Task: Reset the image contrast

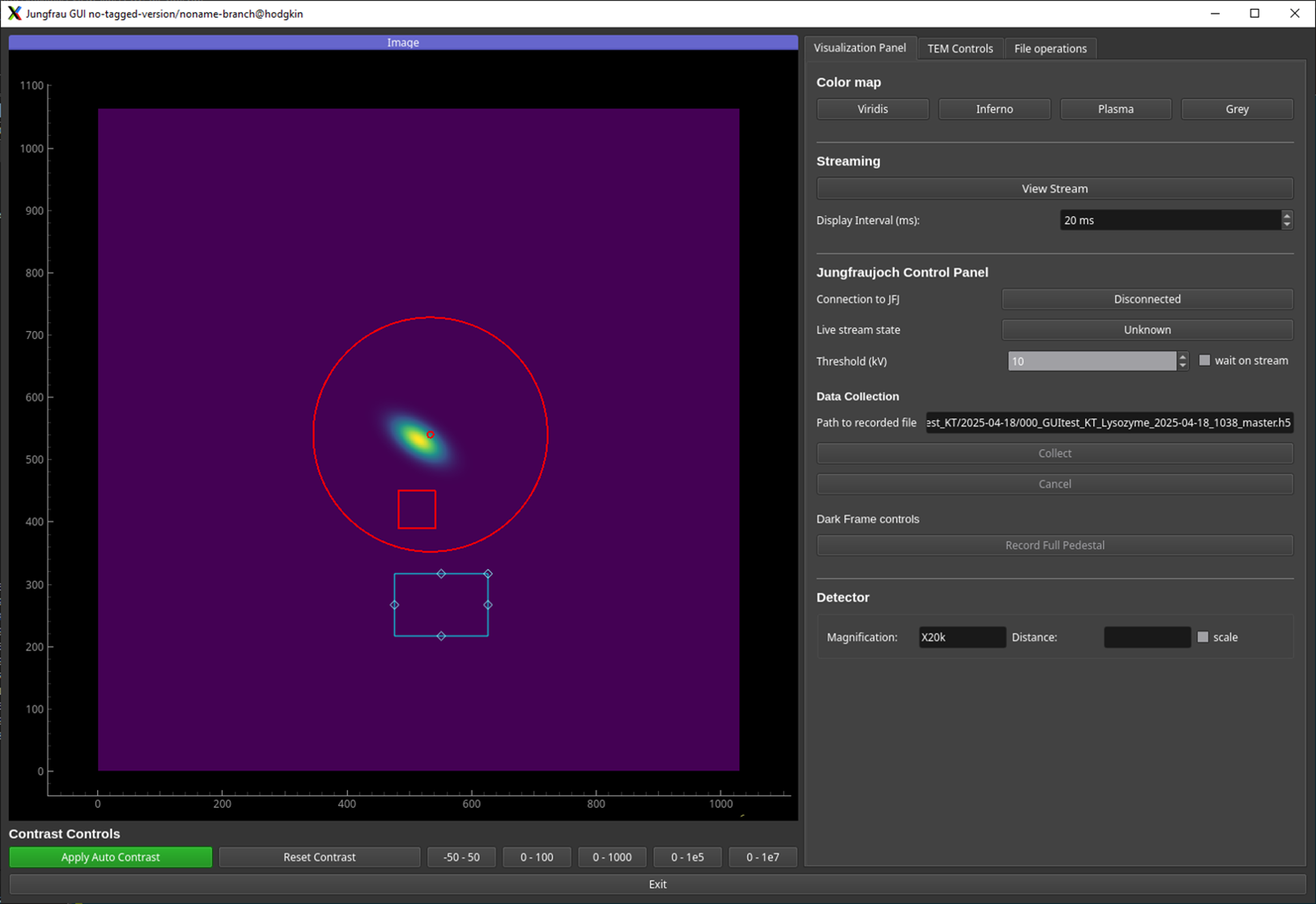Action: 320,856
